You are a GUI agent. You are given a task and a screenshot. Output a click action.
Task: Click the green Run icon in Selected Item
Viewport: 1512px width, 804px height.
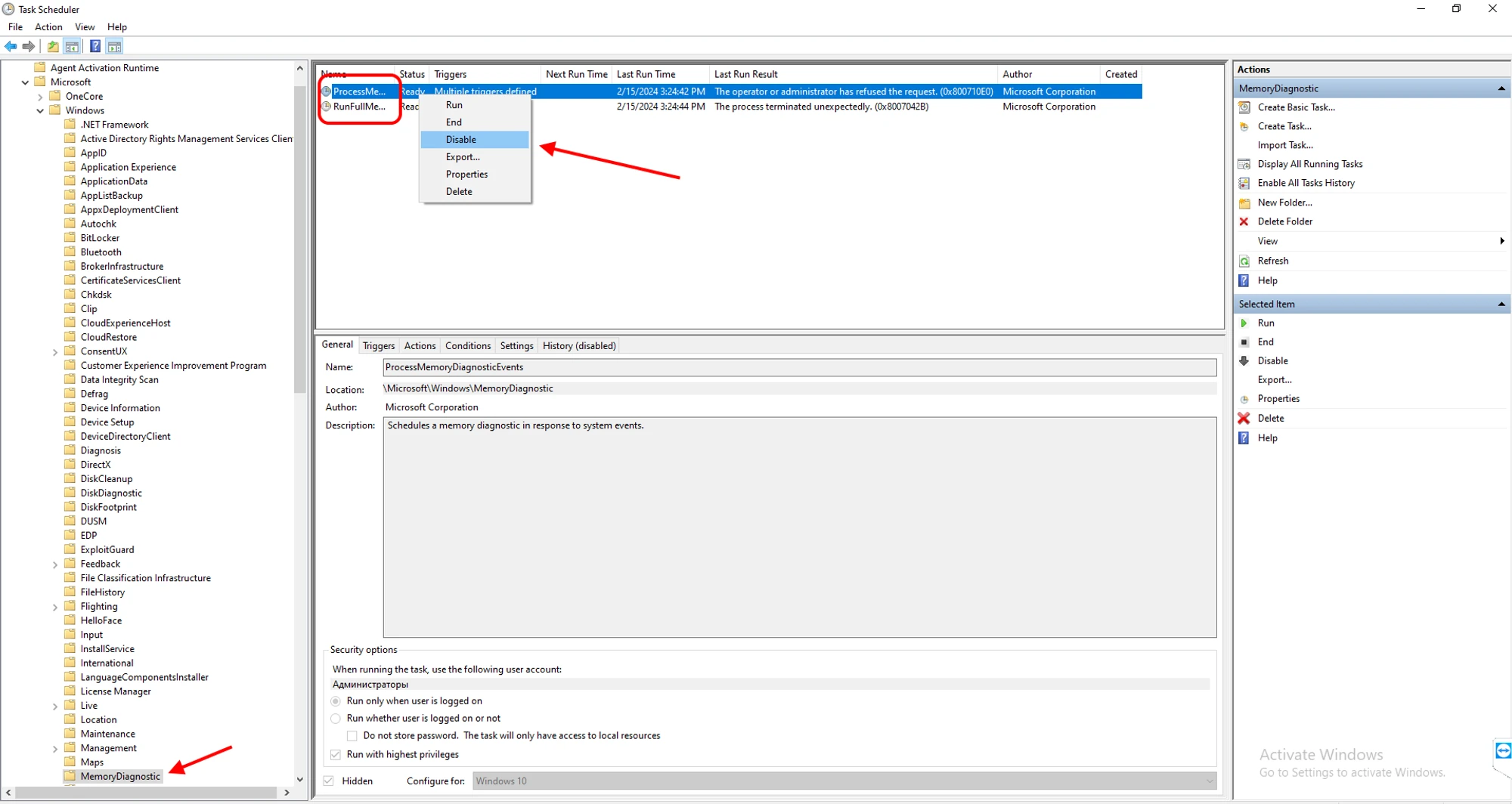pos(1244,323)
